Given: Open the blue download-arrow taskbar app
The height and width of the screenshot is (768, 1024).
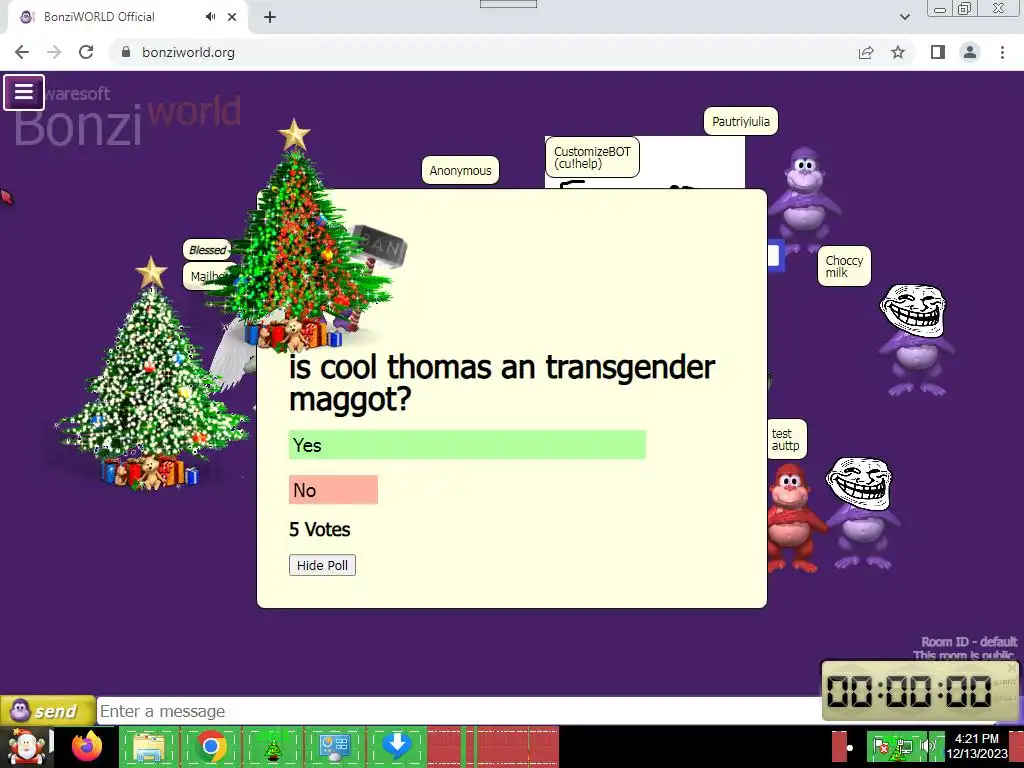Looking at the screenshot, I should pos(396,746).
